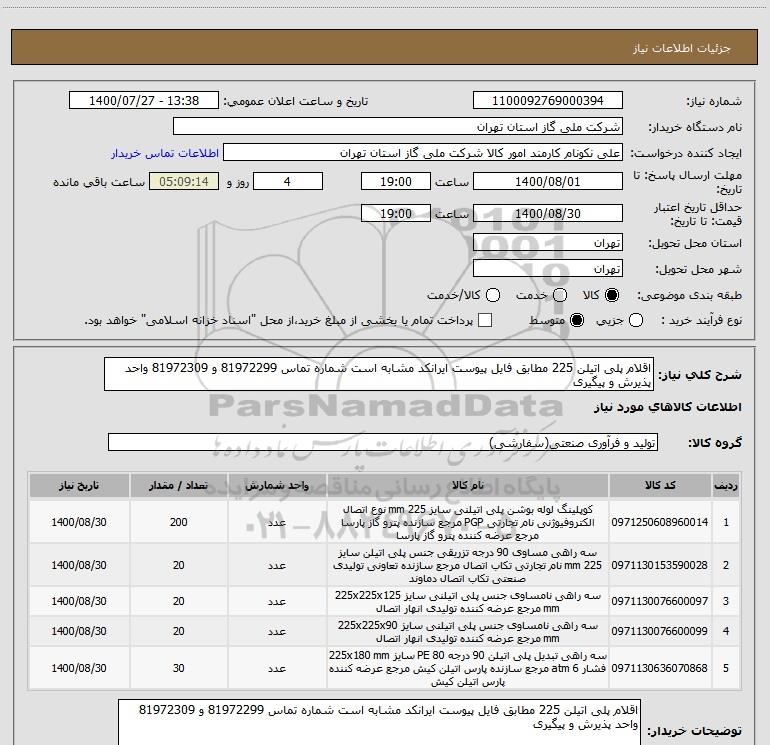This screenshot has height=745, width=770.
Task: Click need date 1400/08/30 in row 1
Action: click(79, 522)
